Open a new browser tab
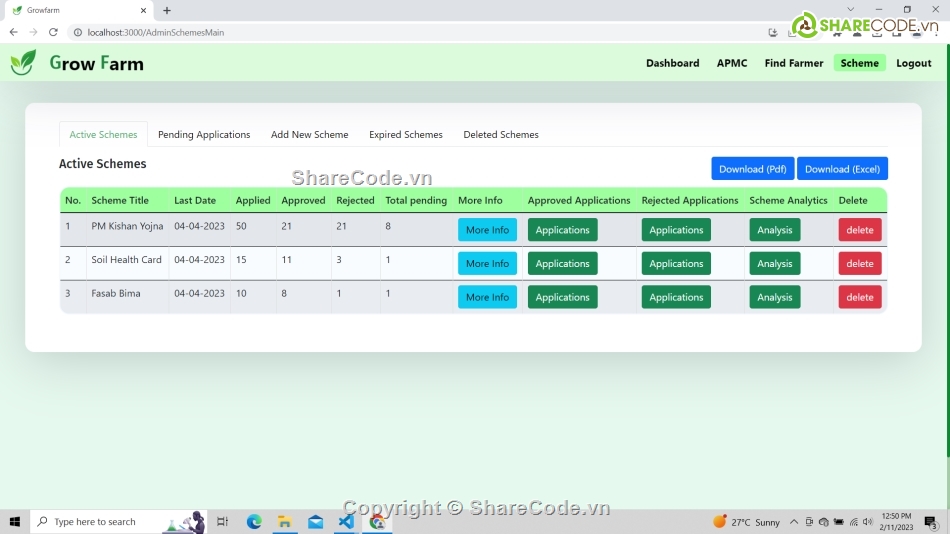Image resolution: width=950 pixels, height=534 pixels. (x=166, y=10)
